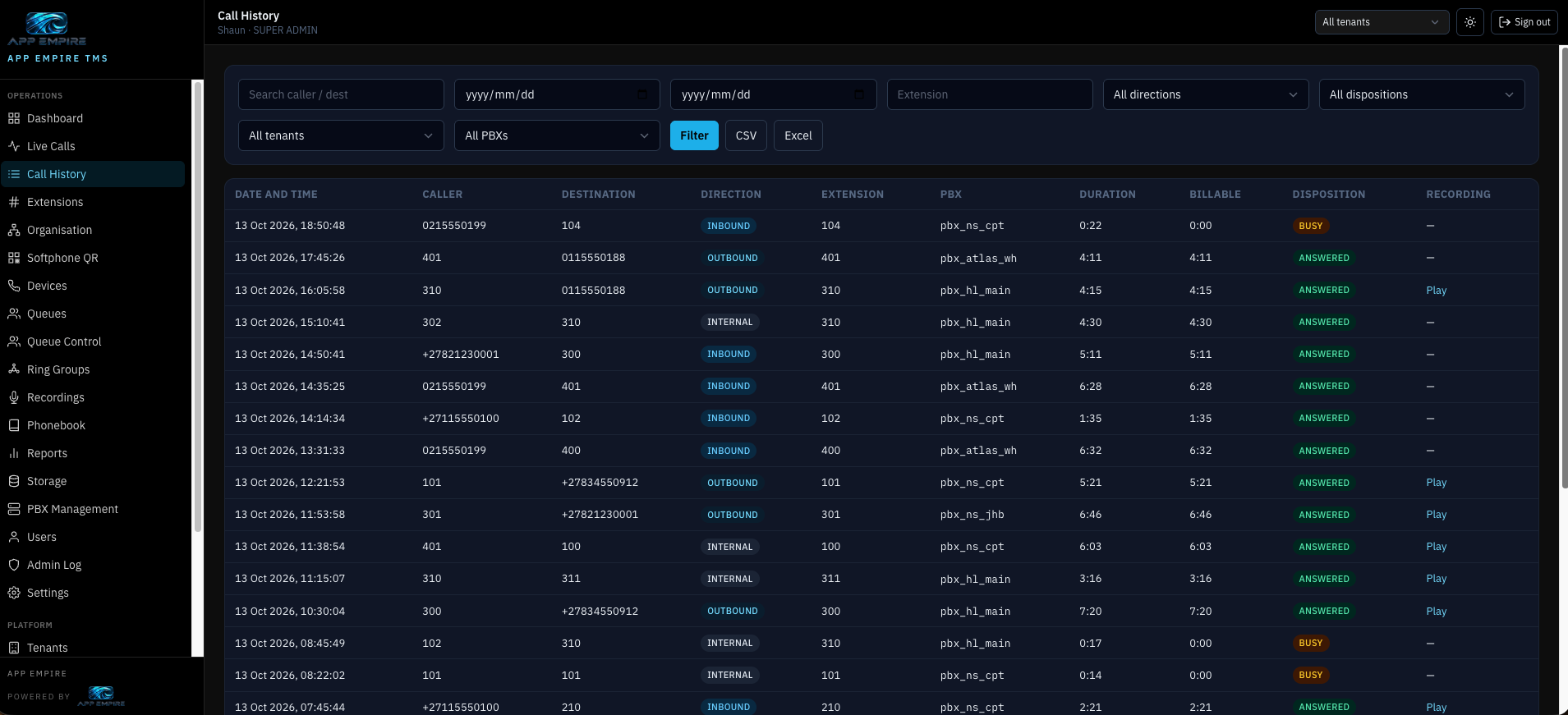
Task: Click the Softphone QR code icon
Action: tap(14, 258)
